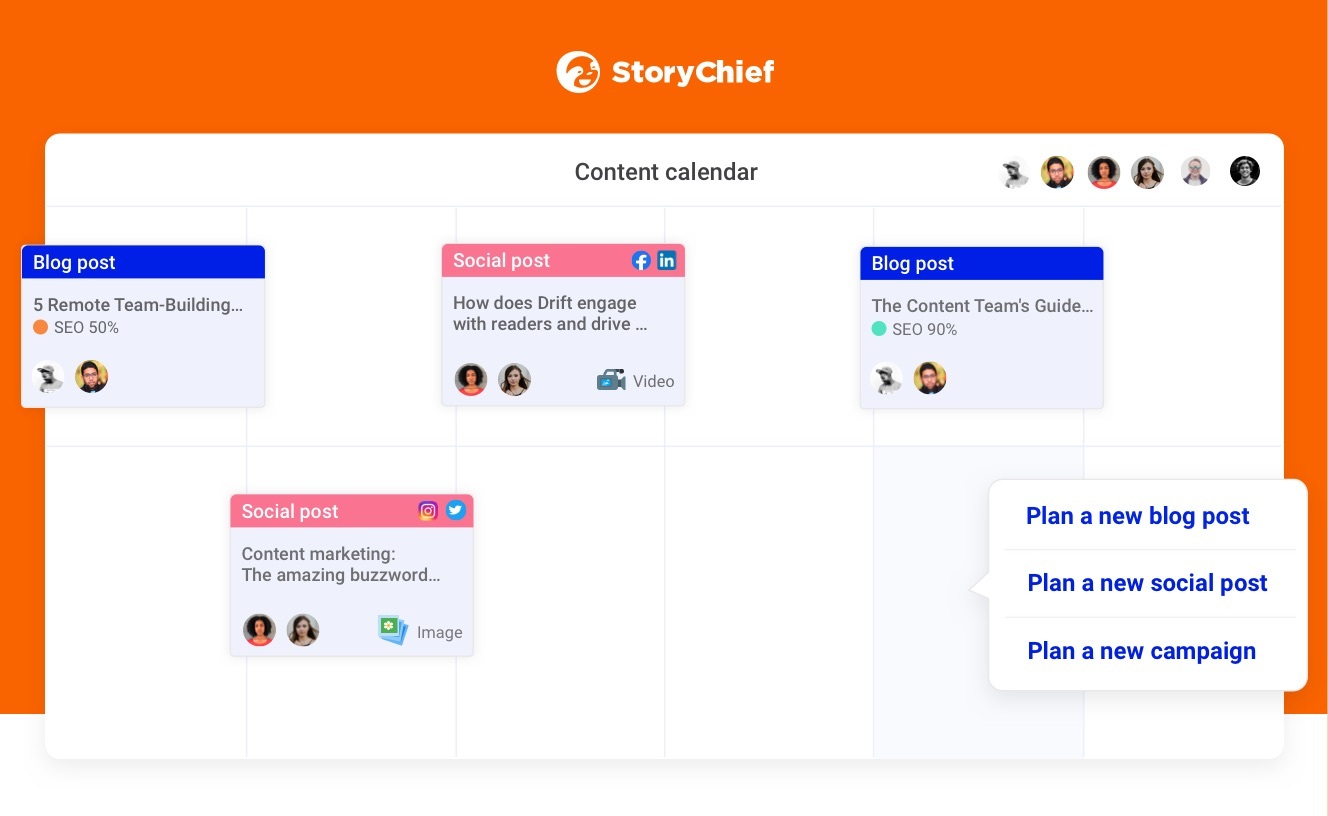Viewport: 1328px width, 816px height.
Task: Click the first avatar in the top-right group
Action: (1014, 172)
